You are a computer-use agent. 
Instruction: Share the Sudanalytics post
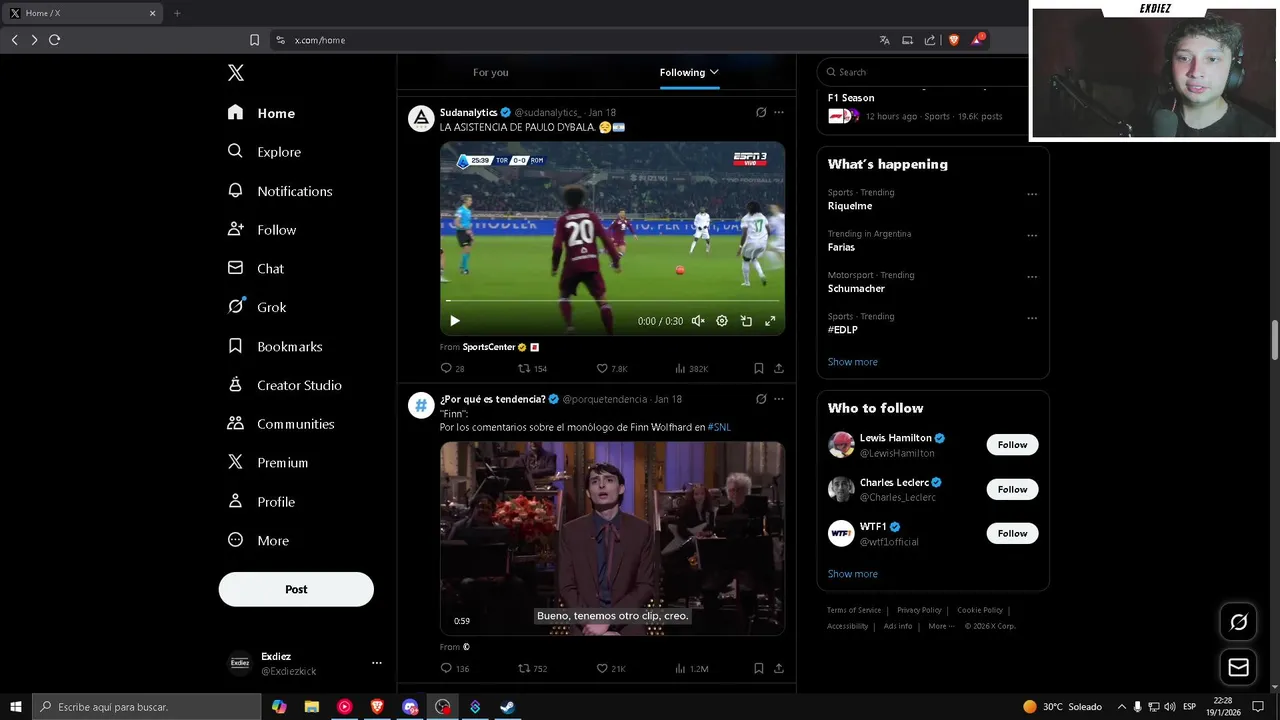coord(778,368)
